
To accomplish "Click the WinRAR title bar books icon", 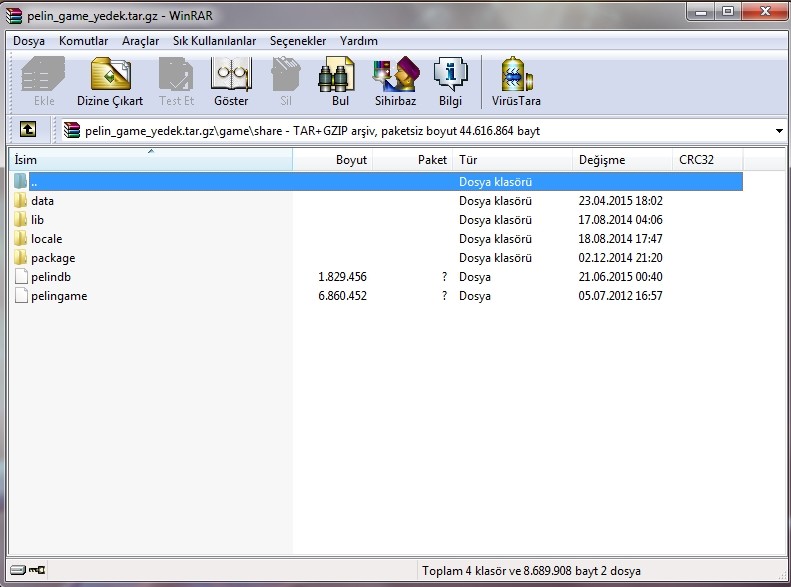I will point(14,16).
